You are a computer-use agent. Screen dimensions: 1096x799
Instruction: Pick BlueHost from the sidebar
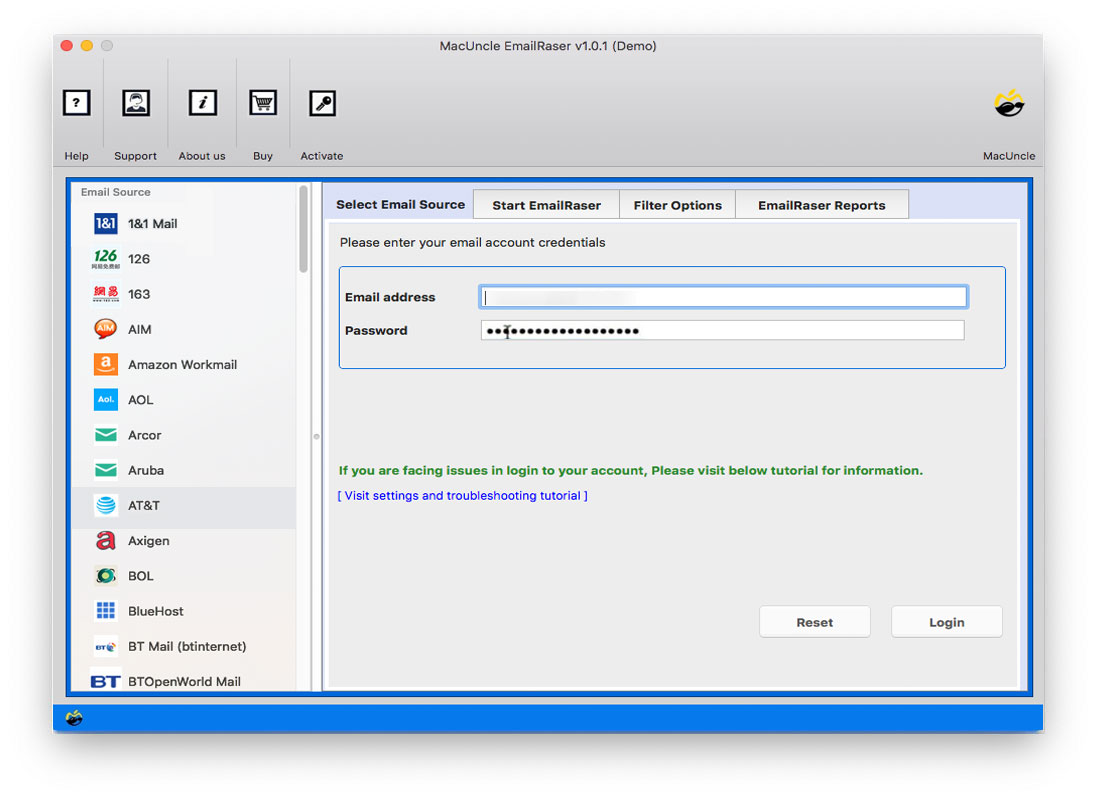155,611
